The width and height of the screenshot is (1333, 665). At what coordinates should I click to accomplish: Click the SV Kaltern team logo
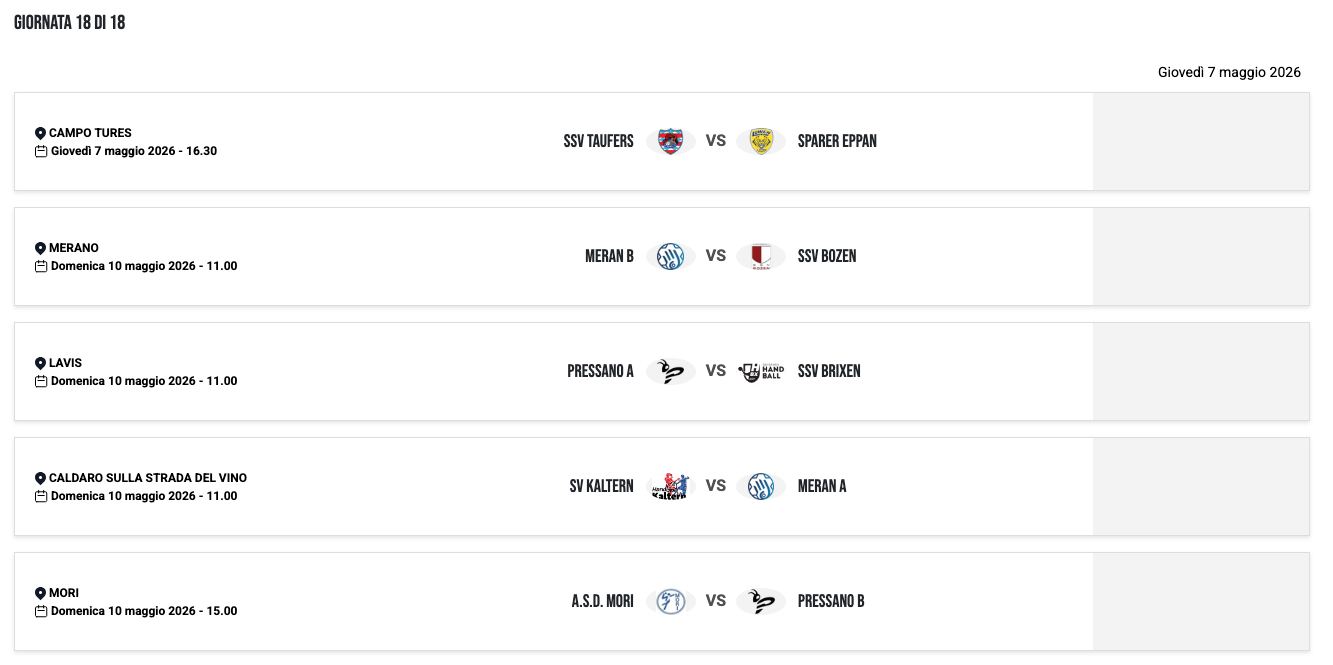(x=670, y=486)
